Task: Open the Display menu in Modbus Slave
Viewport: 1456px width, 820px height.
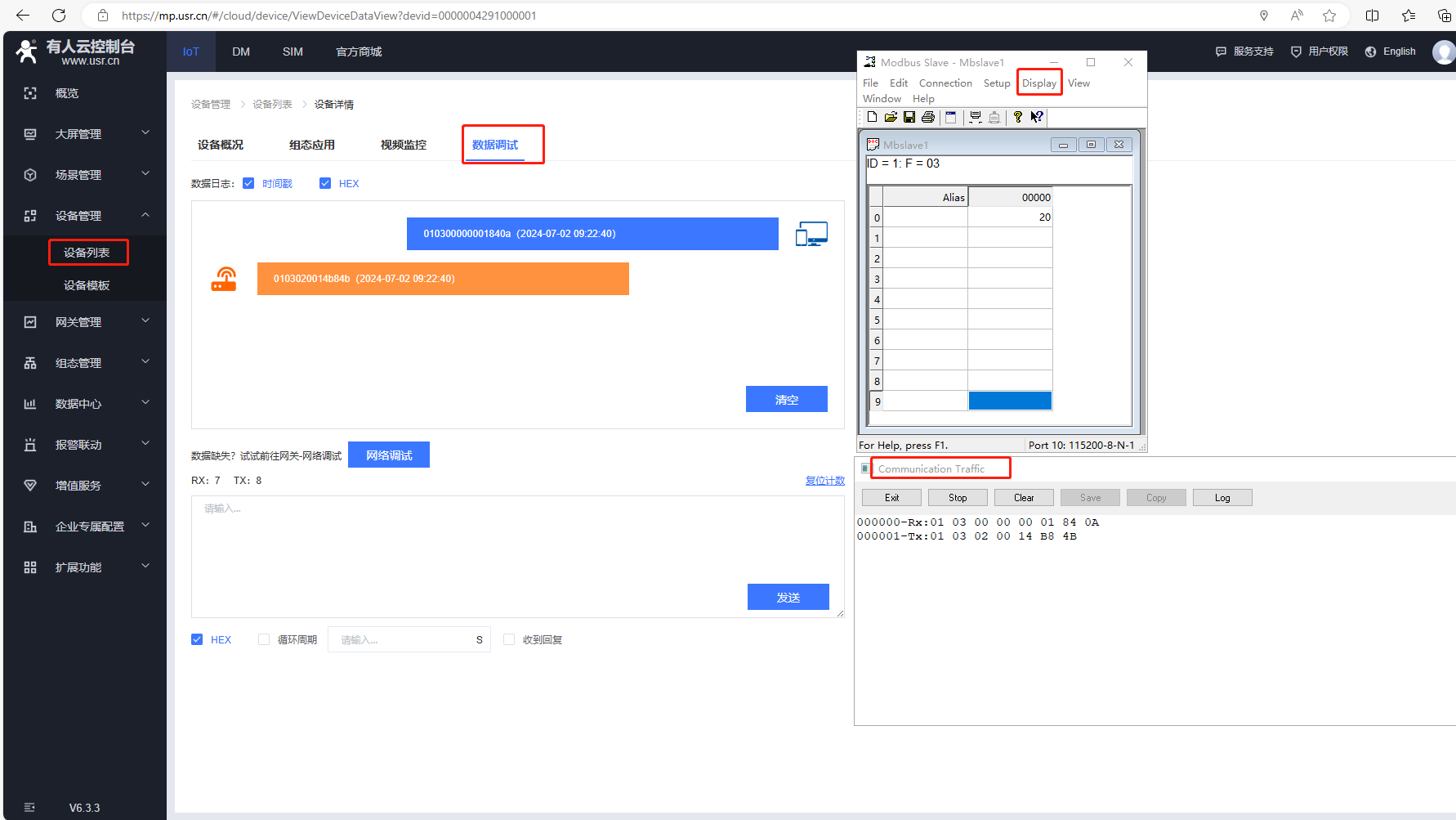Action: point(1038,83)
